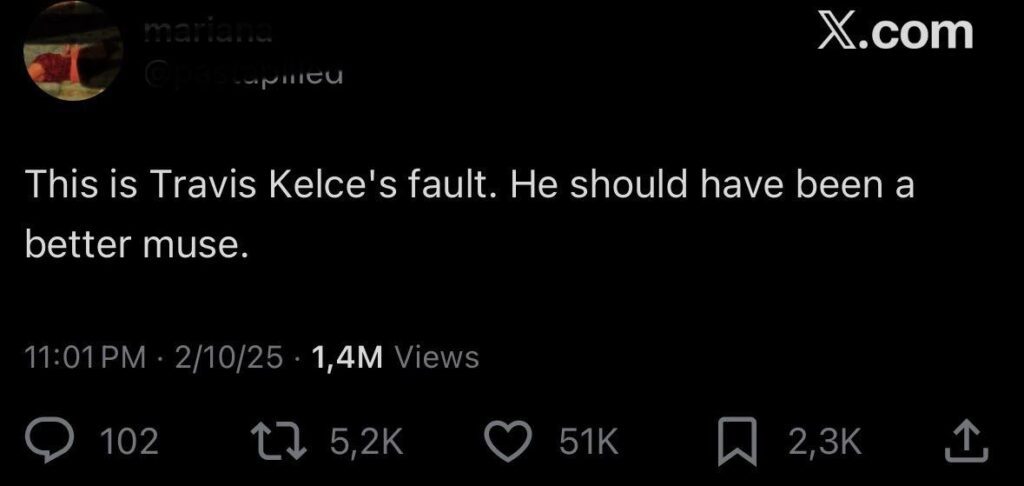
Task: Like the post with the heart icon
Action: (x=509, y=440)
